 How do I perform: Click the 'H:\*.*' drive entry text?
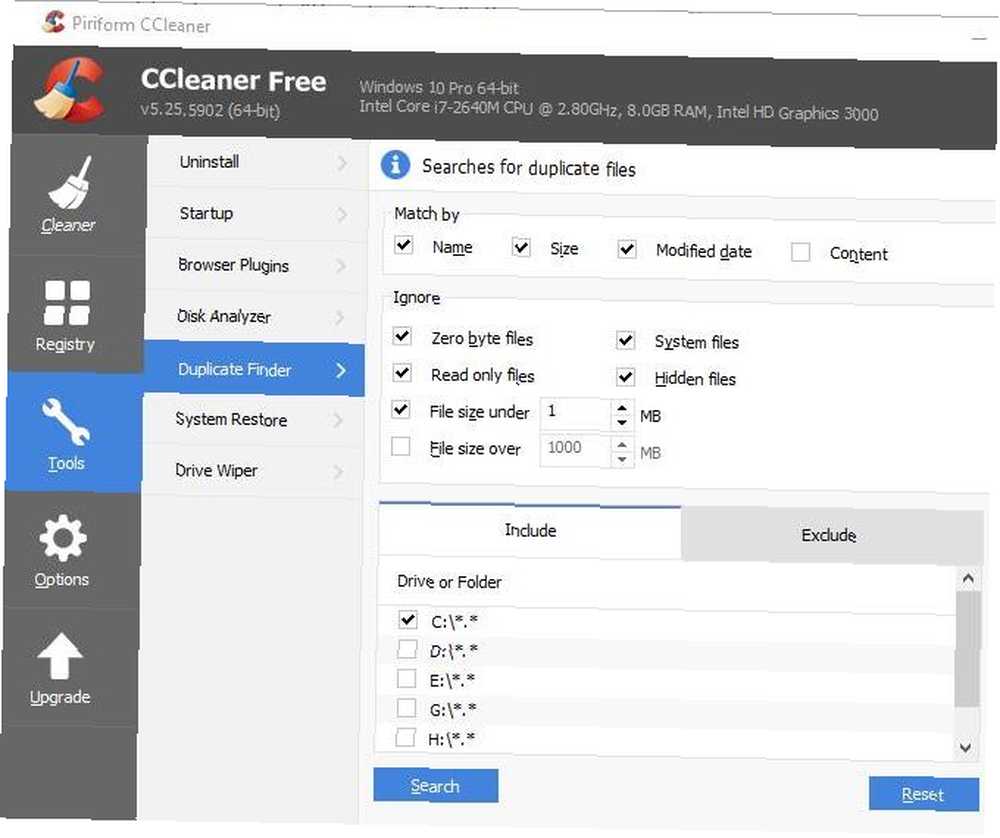click(452, 739)
